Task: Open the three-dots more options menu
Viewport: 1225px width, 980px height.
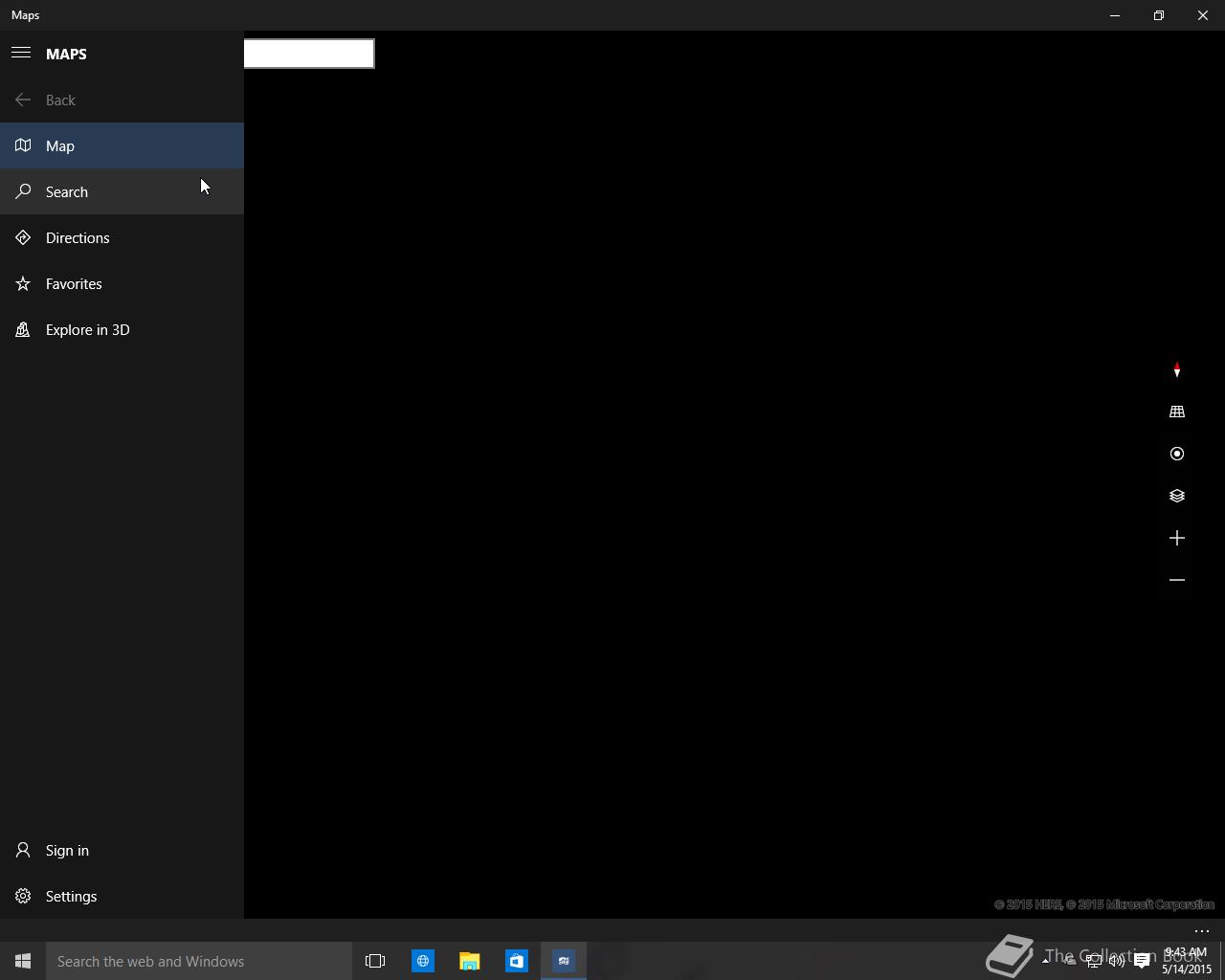Action: 1202,931
